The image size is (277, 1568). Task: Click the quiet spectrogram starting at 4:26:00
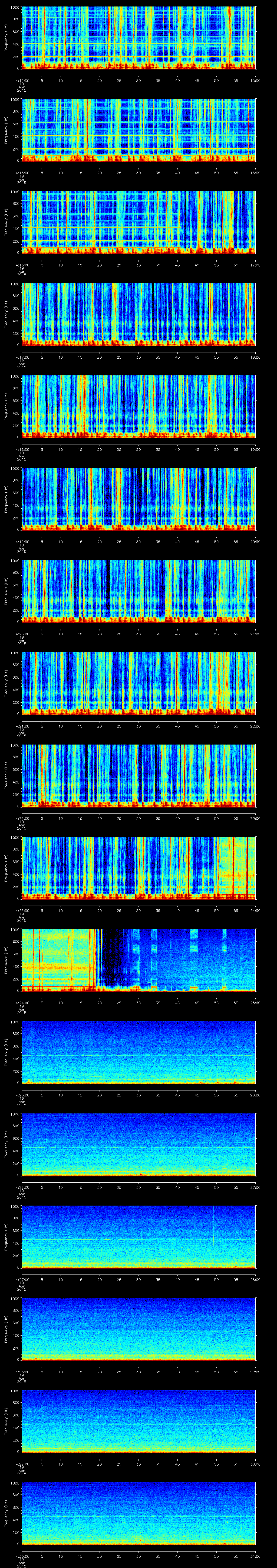click(138, 1144)
